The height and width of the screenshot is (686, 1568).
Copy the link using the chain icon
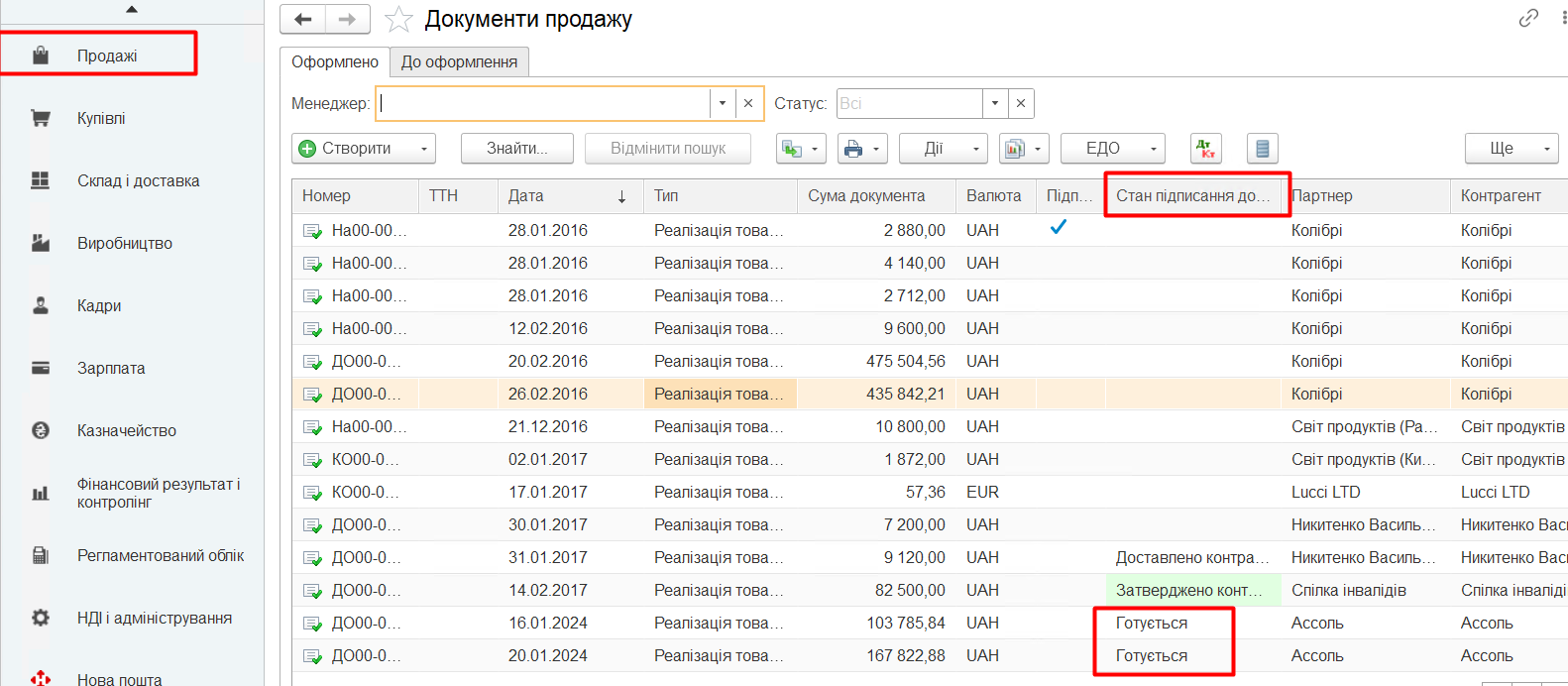tap(1528, 18)
